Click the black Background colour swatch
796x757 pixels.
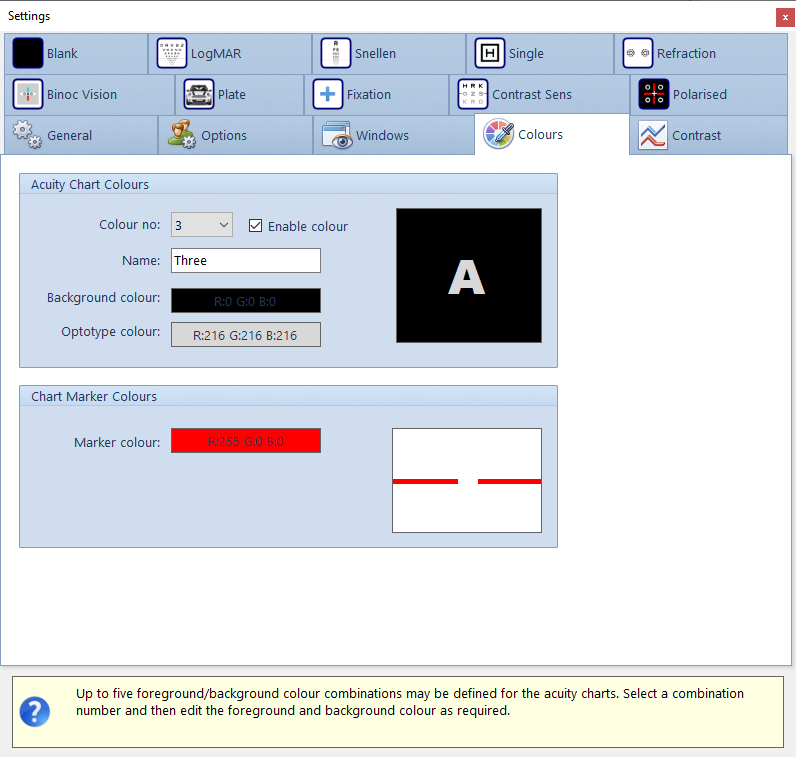click(x=246, y=300)
